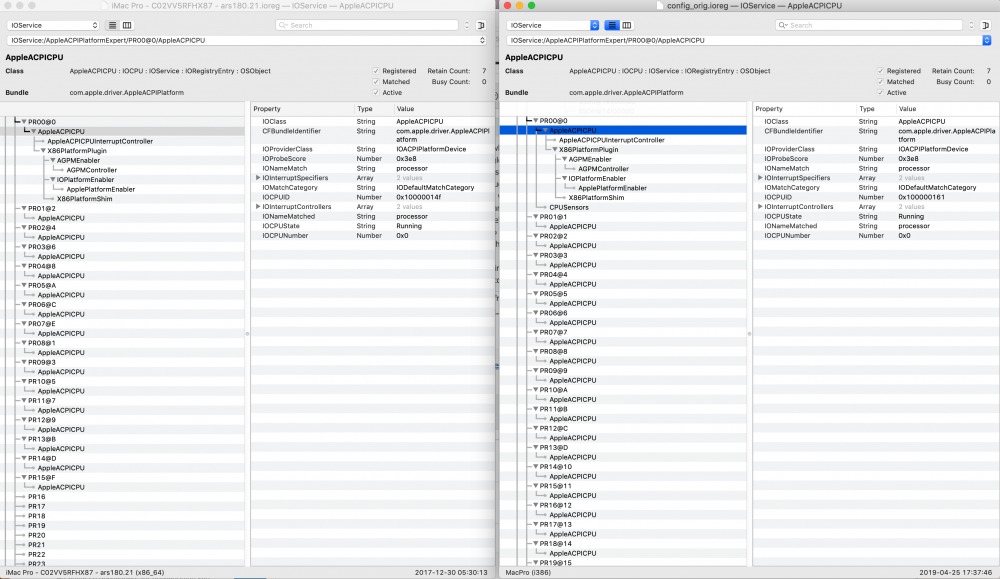Toggle the Registered checkbox in the iMac Pro window
This screenshot has height=579, width=1000.
376,71
